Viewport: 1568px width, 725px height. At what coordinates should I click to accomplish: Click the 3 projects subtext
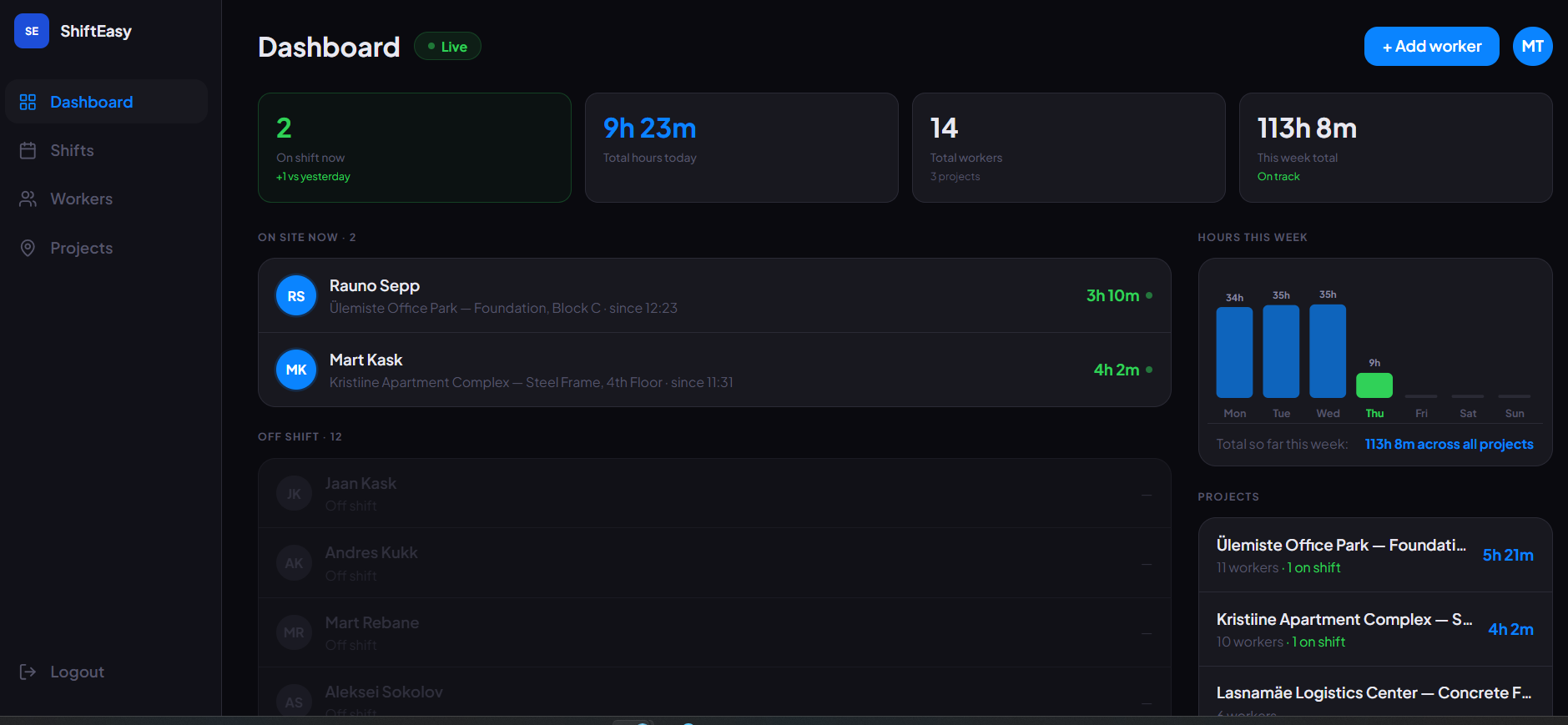pos(955,176)
